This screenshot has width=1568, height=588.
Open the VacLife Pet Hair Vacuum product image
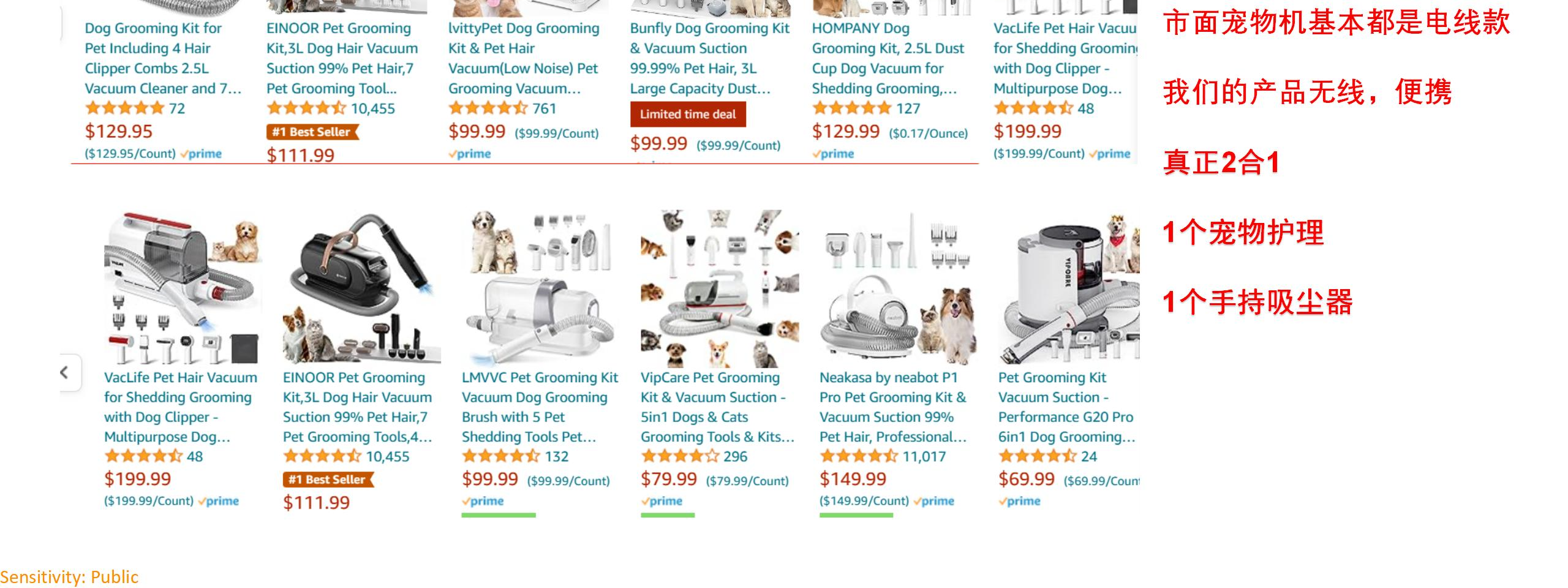pyautogui.click(x=183, y=288)
